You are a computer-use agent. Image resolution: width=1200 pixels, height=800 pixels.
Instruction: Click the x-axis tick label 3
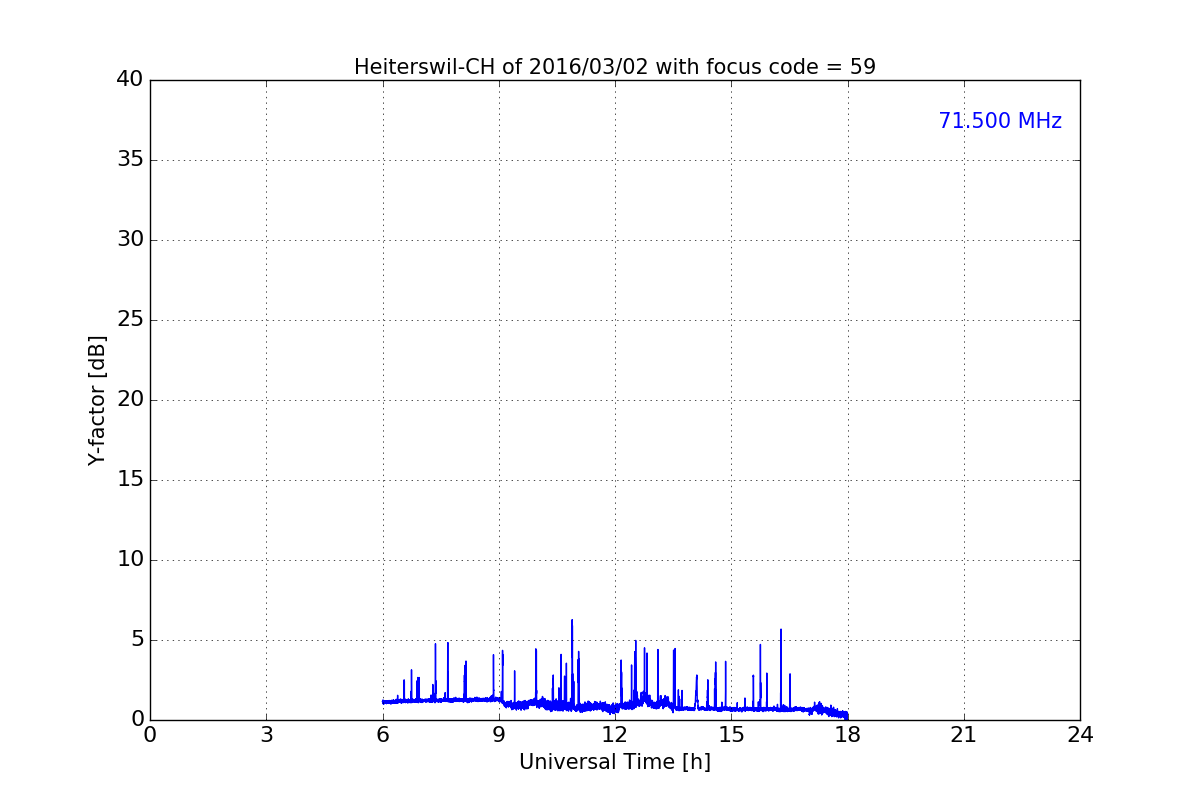point(266,735)
